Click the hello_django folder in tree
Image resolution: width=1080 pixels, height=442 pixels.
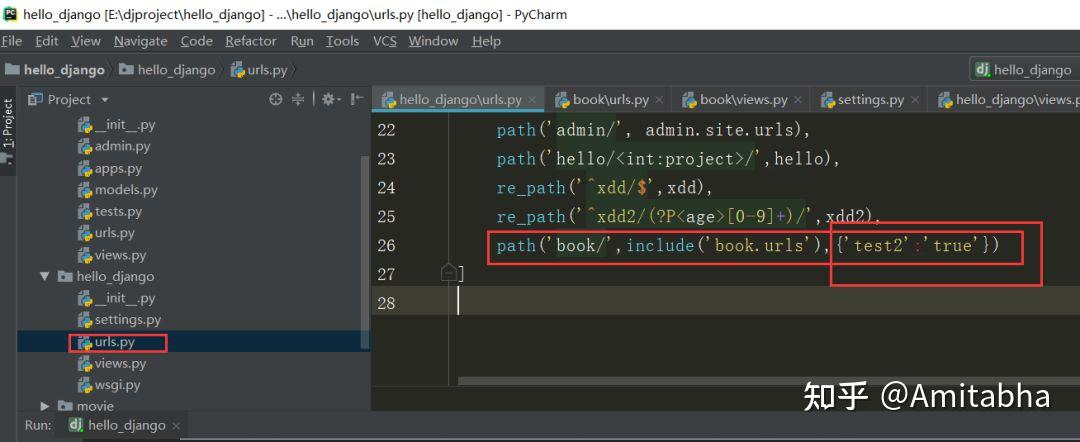point(107,277)
